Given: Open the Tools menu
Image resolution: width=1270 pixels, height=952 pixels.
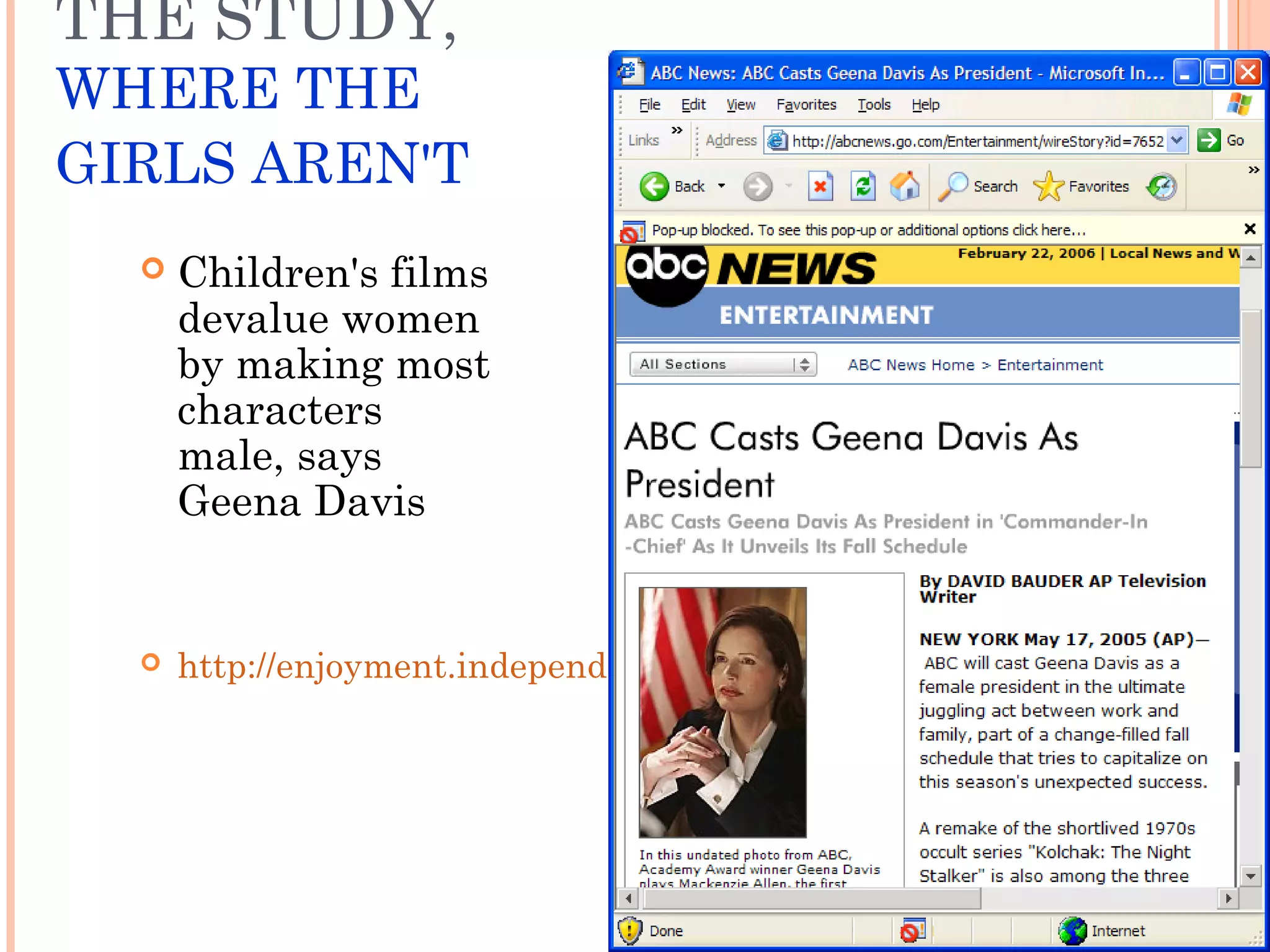Looking at the screenshot, I should (874, 105).
